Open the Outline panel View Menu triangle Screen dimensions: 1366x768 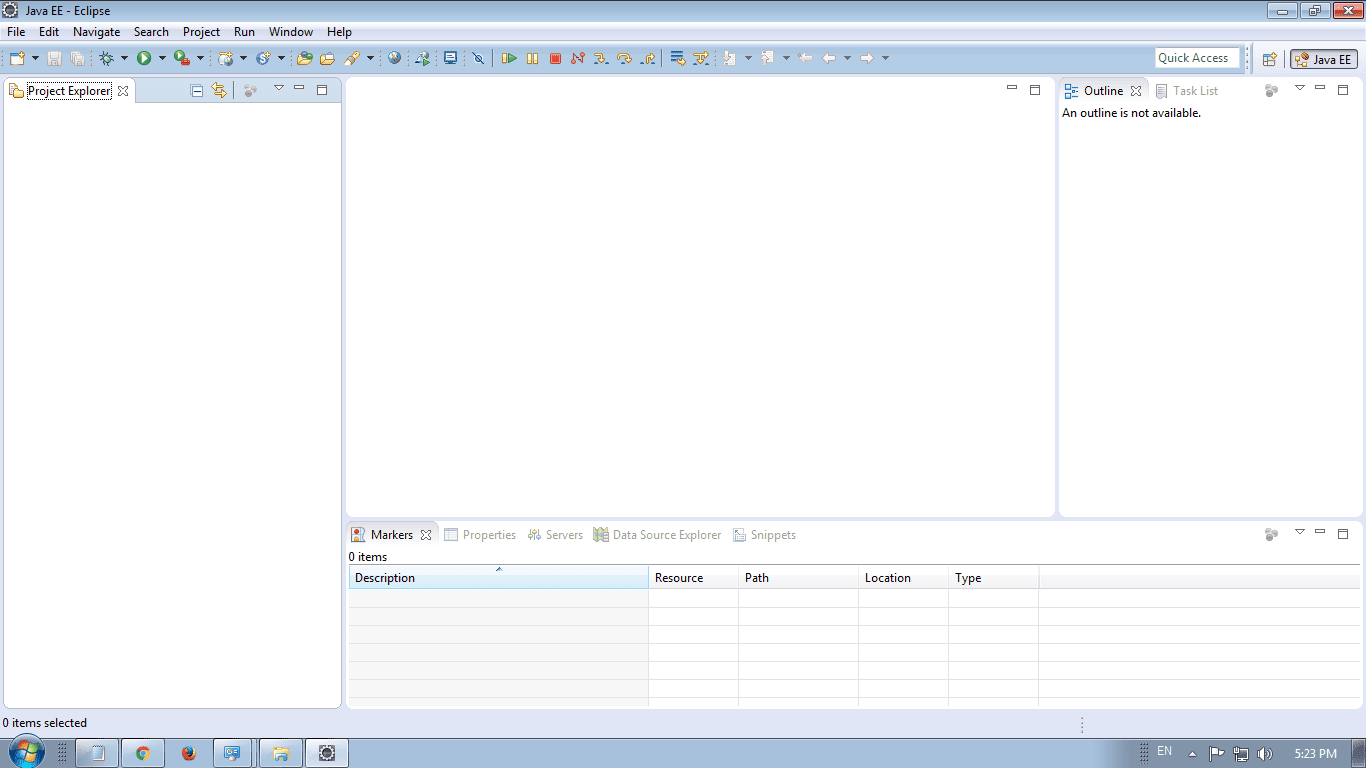pos(1300,88)
